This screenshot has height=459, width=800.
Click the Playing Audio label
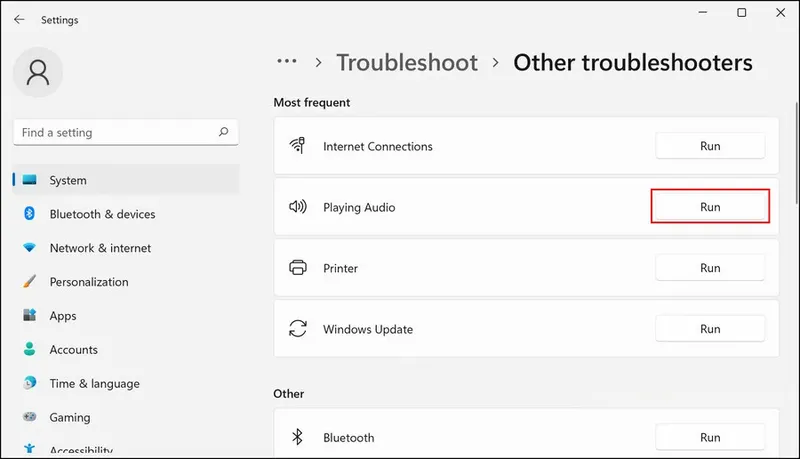point(359,207)
